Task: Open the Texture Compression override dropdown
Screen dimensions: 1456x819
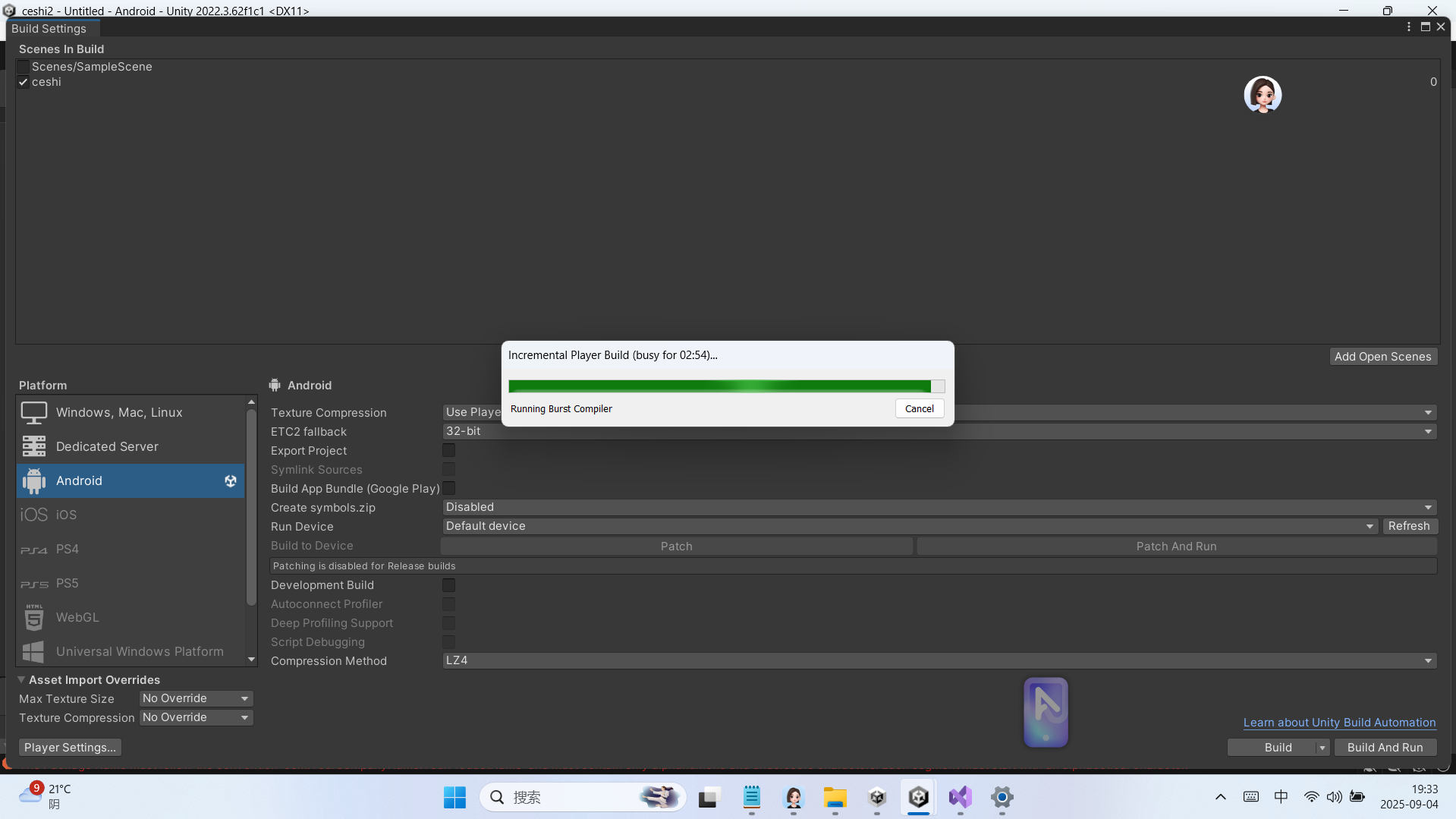Action: [196, 718]
